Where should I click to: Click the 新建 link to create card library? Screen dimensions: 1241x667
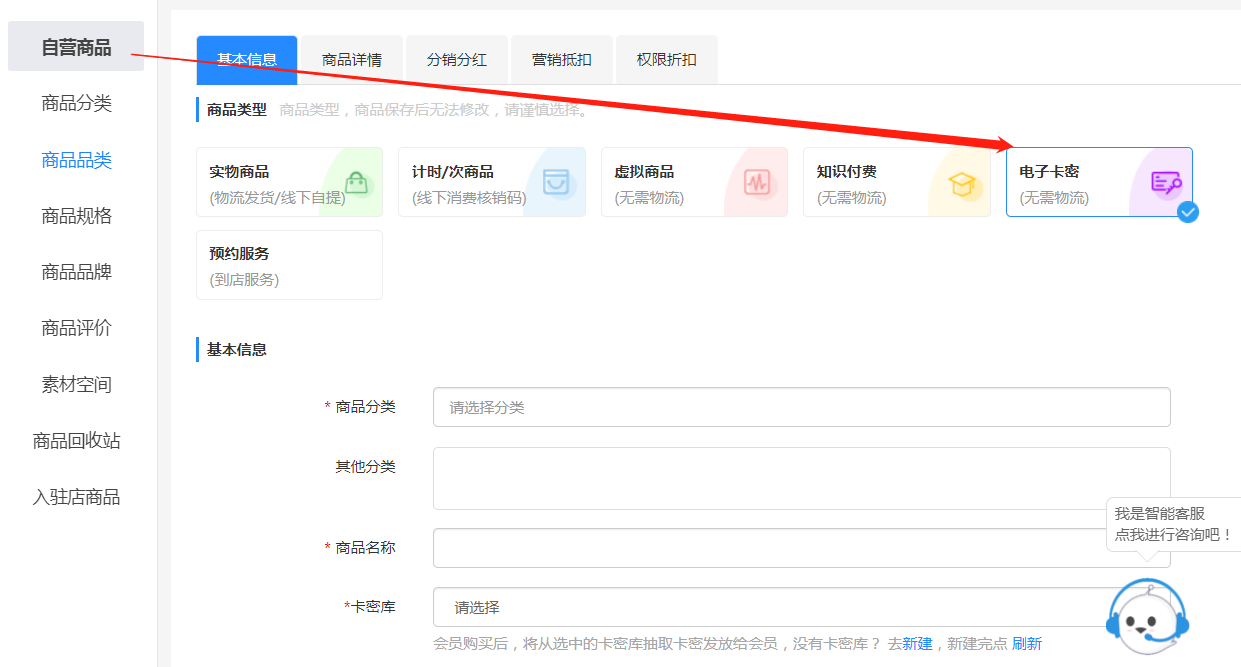click(916, 643)
